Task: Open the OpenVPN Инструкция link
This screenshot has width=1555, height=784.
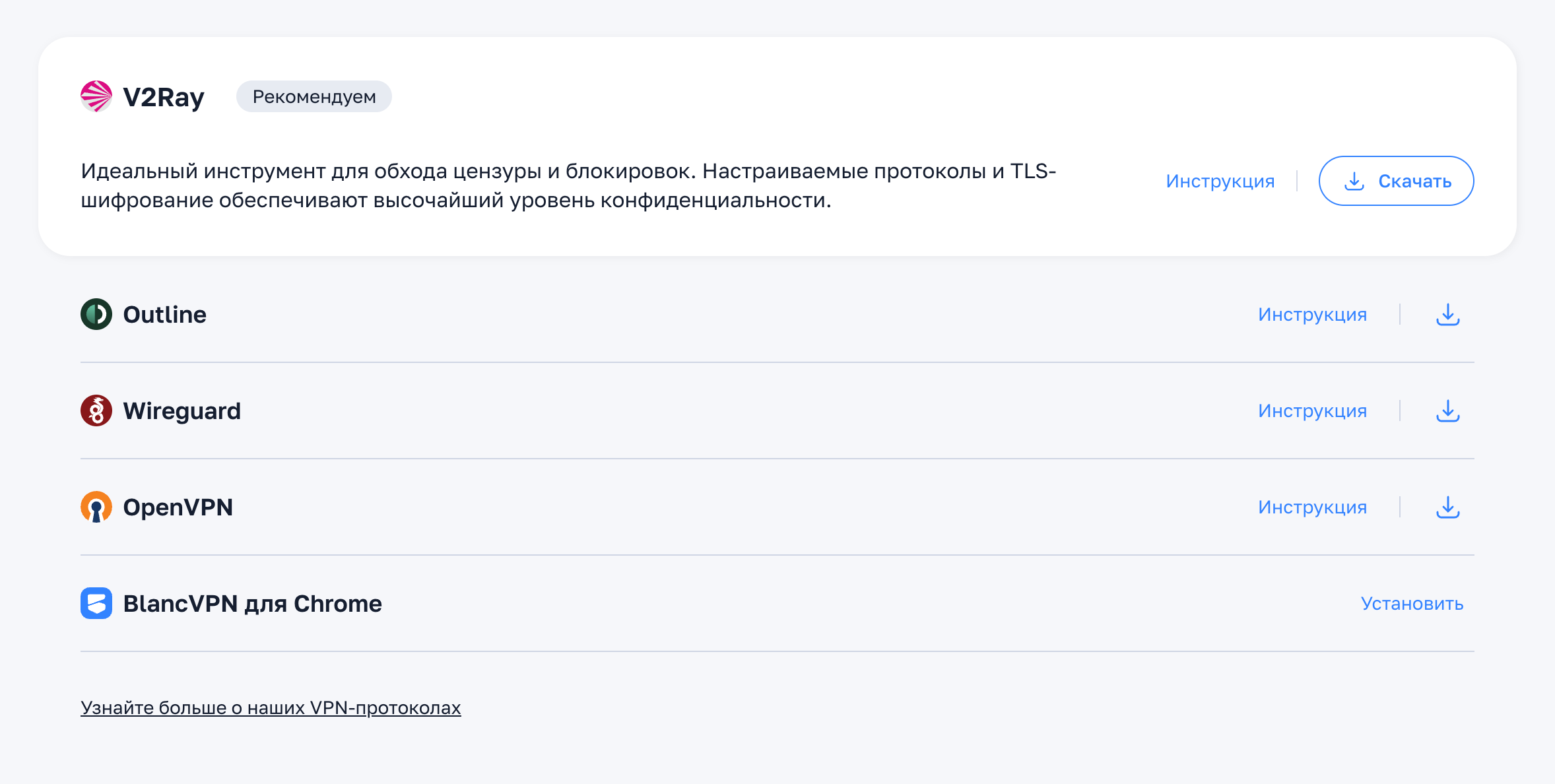Action: [x=1313, y=507]
